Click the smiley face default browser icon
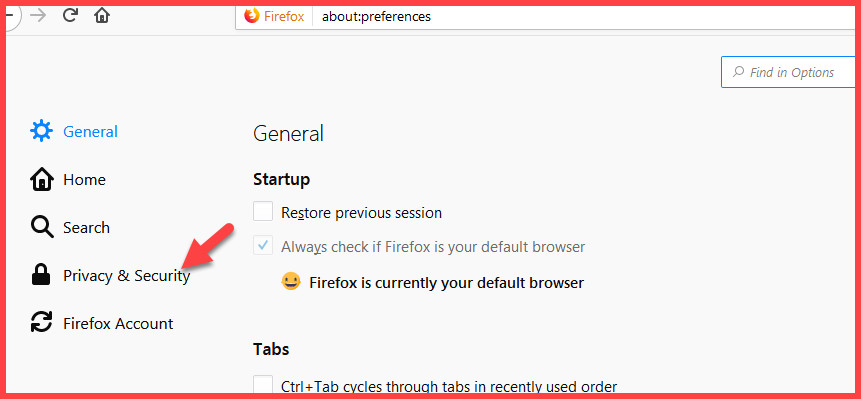 [291, 282]
